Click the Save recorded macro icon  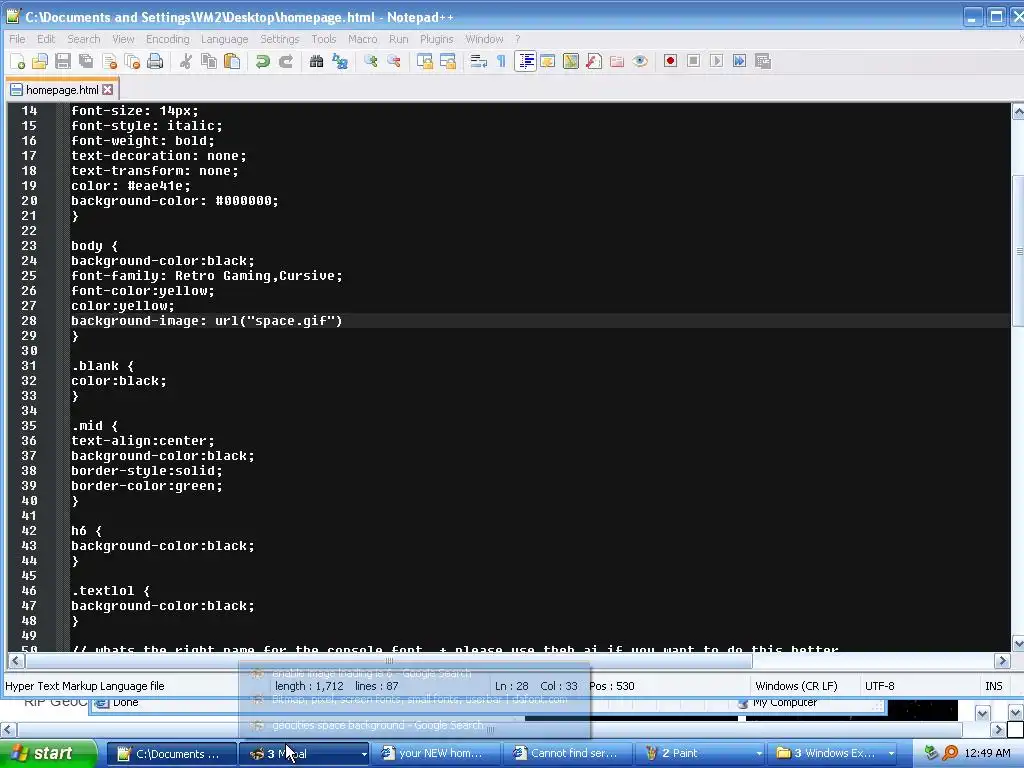coord(763,61)
